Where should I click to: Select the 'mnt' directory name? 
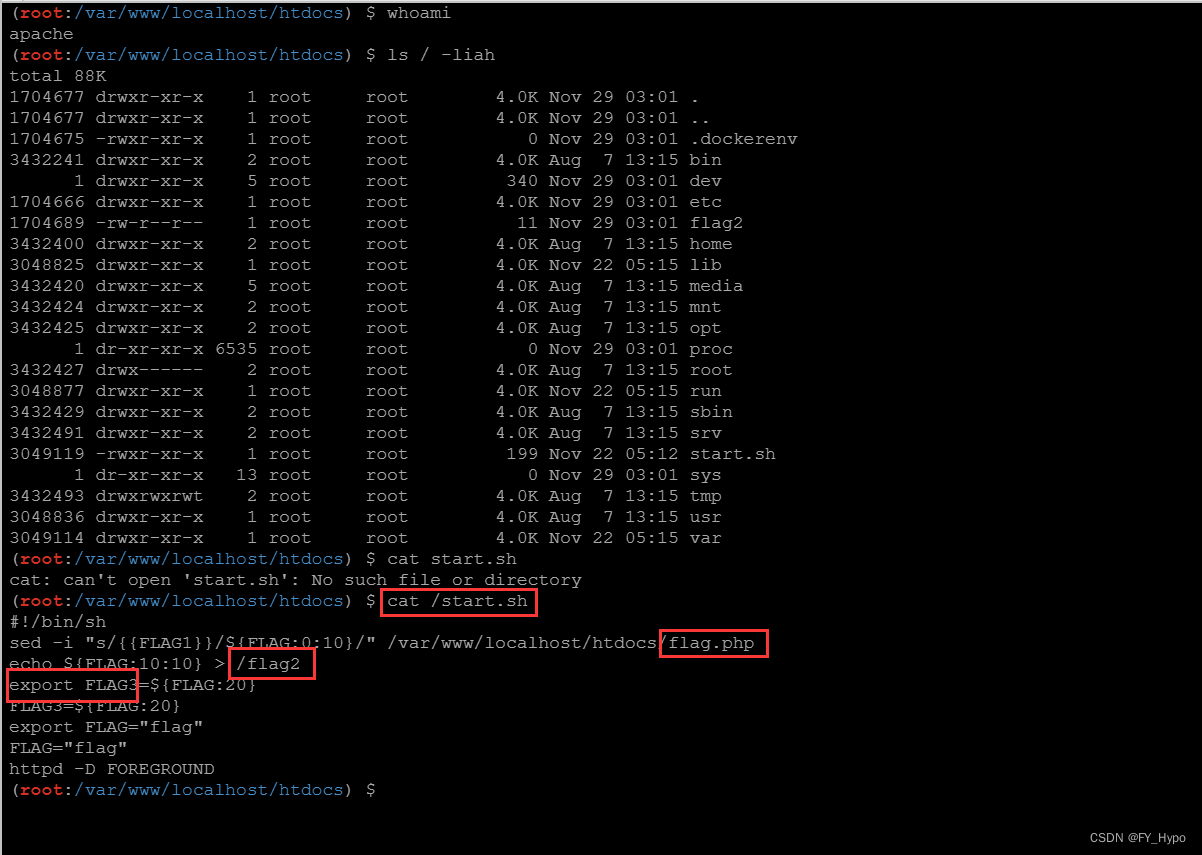pos(705,307)
